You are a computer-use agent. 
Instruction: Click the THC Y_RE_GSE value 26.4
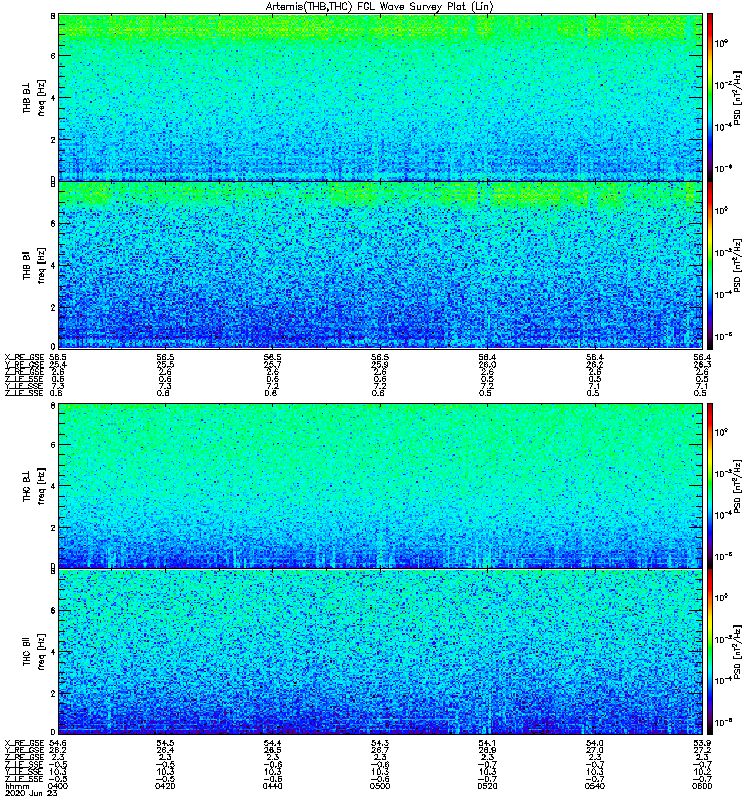165,751
